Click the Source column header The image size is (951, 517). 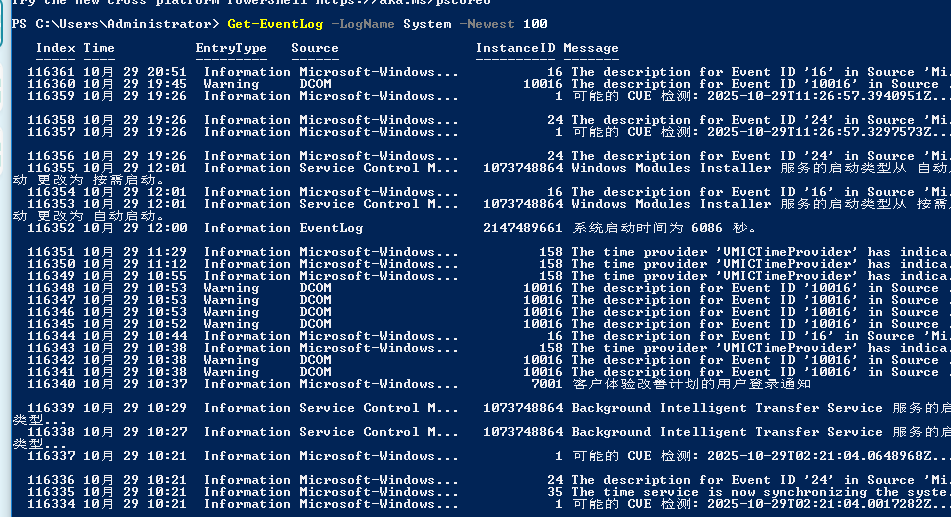[x=315, y=48]
